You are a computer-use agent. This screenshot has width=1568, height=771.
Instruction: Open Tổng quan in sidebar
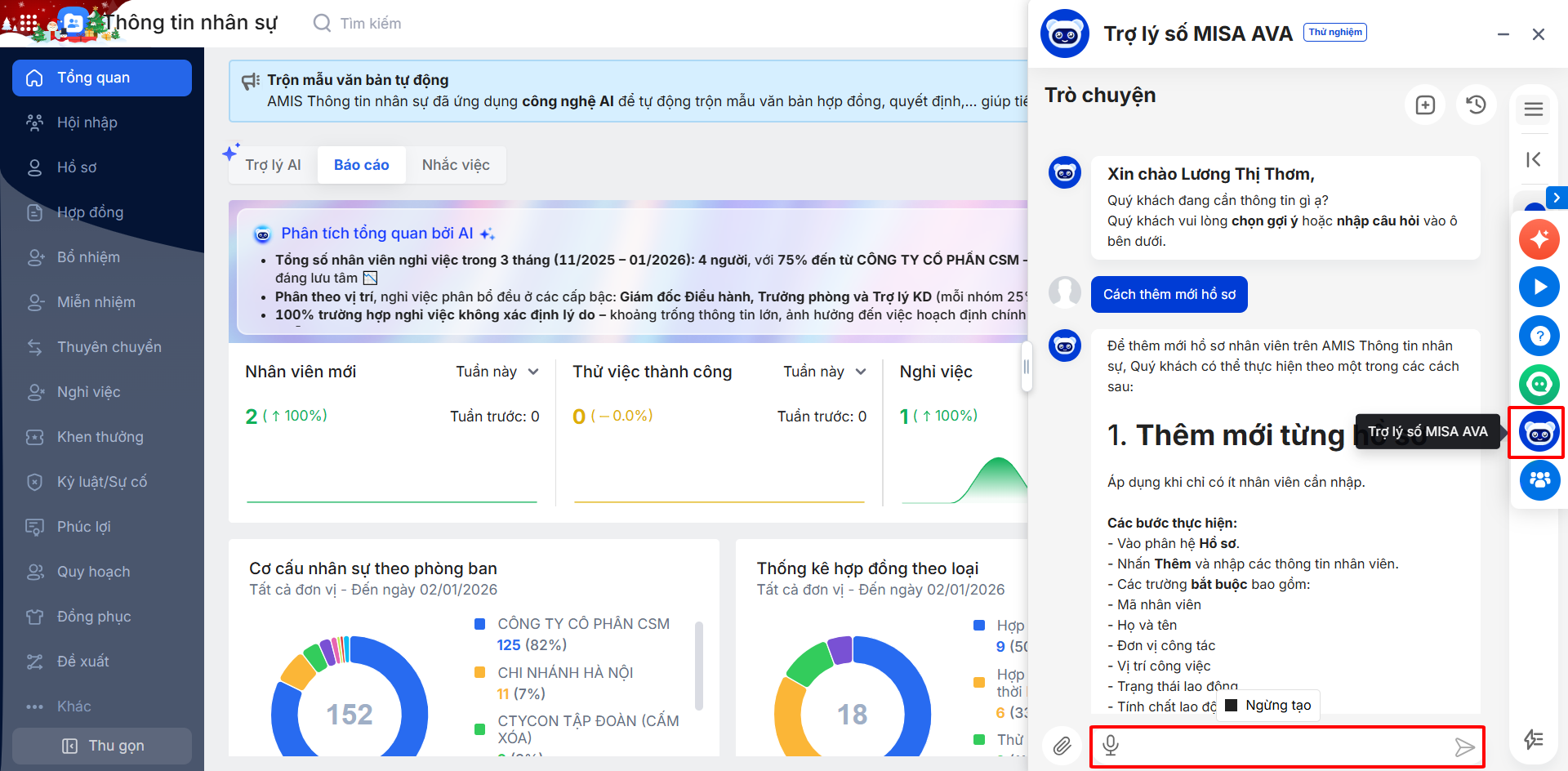[x=102, y=78]
